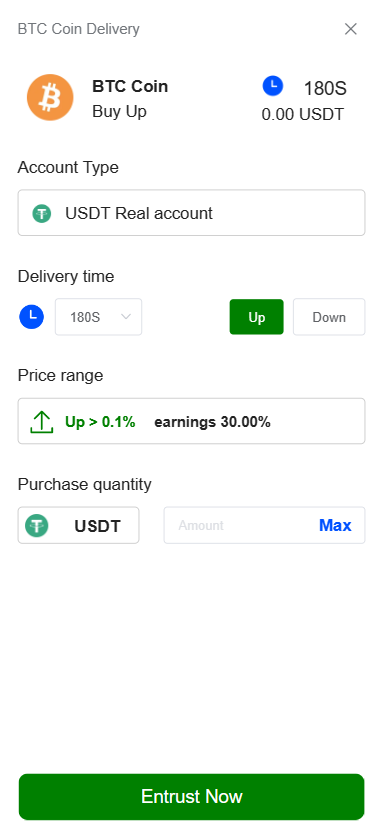Click the blue clock icon beside 180S header
383x829 pixels.
coord(273,86)
